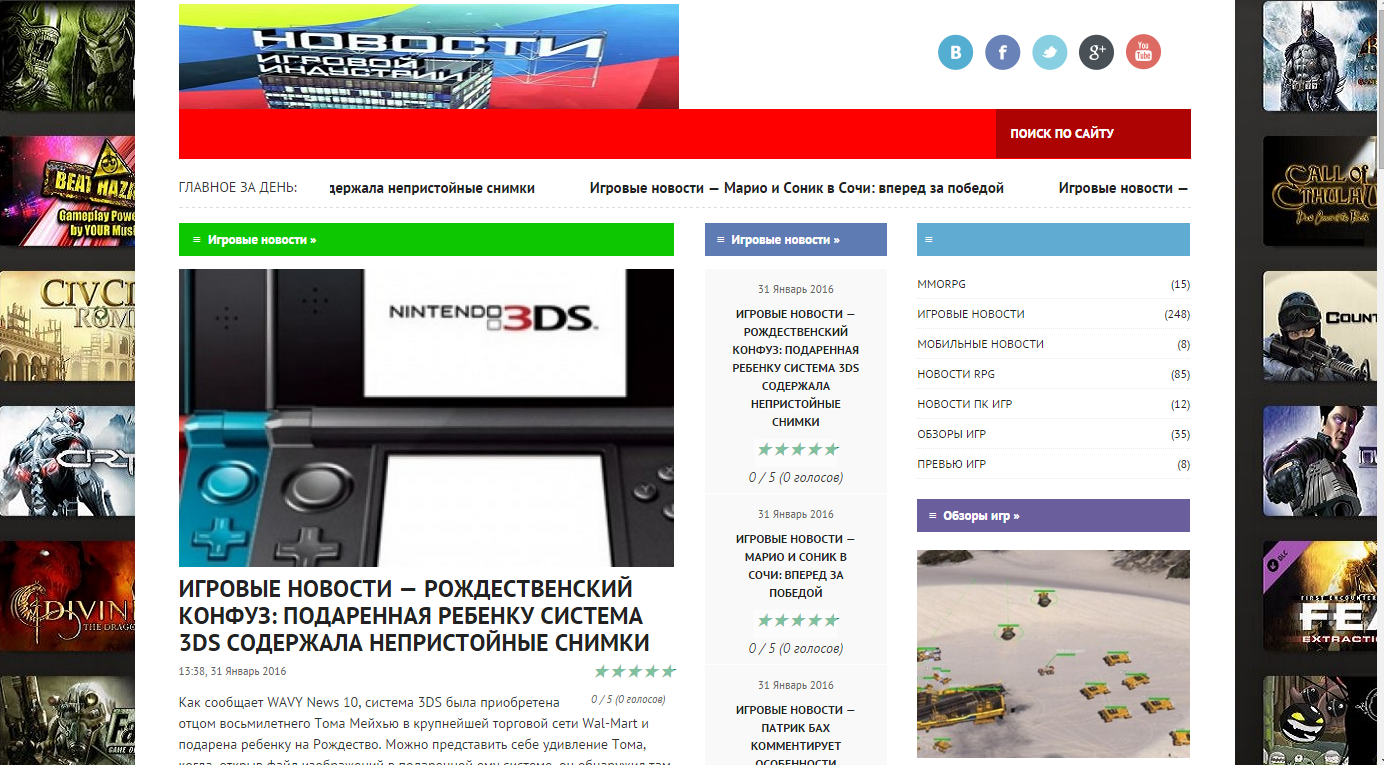The image size is (1384, 765).
Task: Select the Мобильные новости category
Action: point(980,344)
